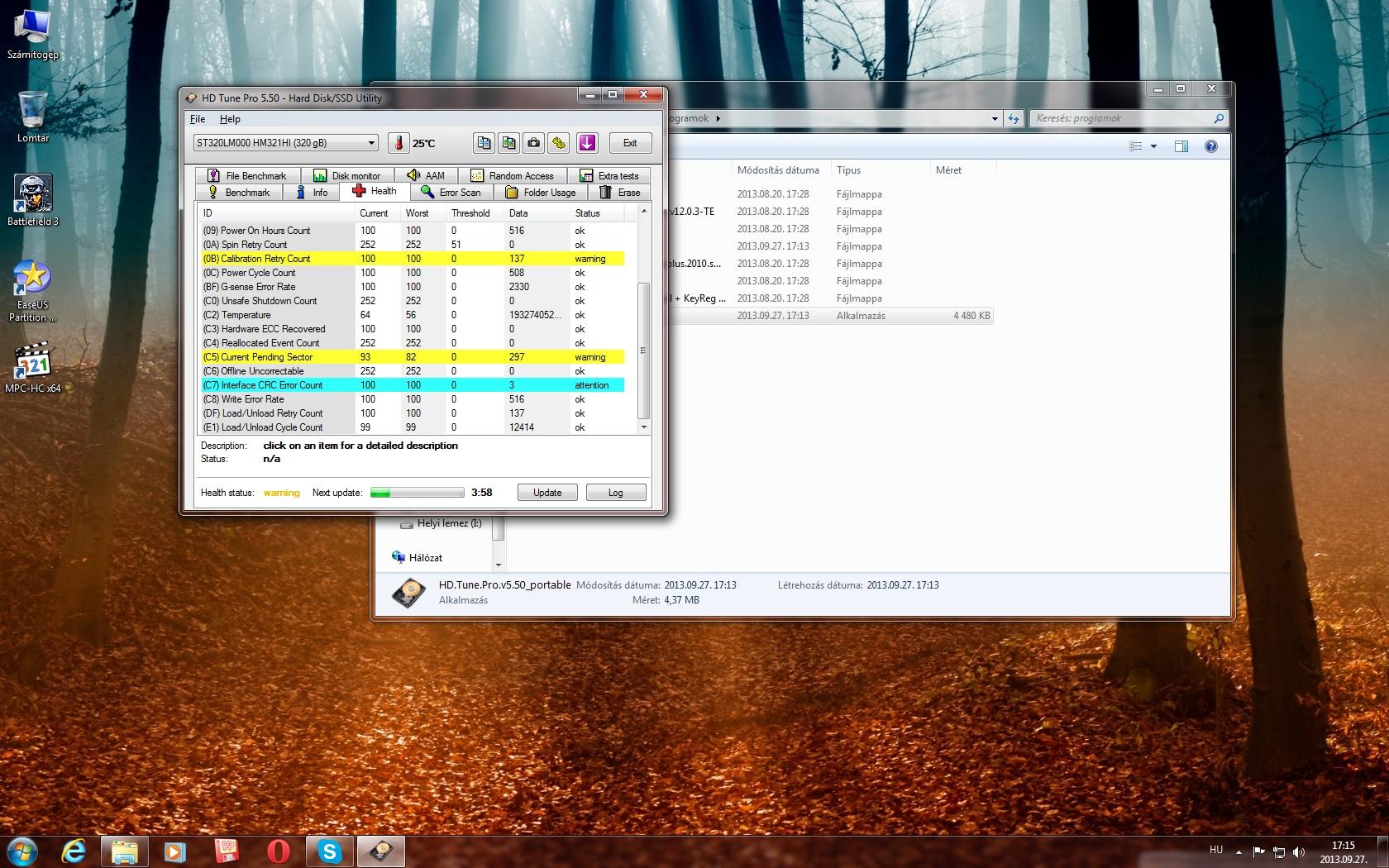The image size is (1389, 868).
Task: Switch to the Benchmark tab
Action: (239, 193)
